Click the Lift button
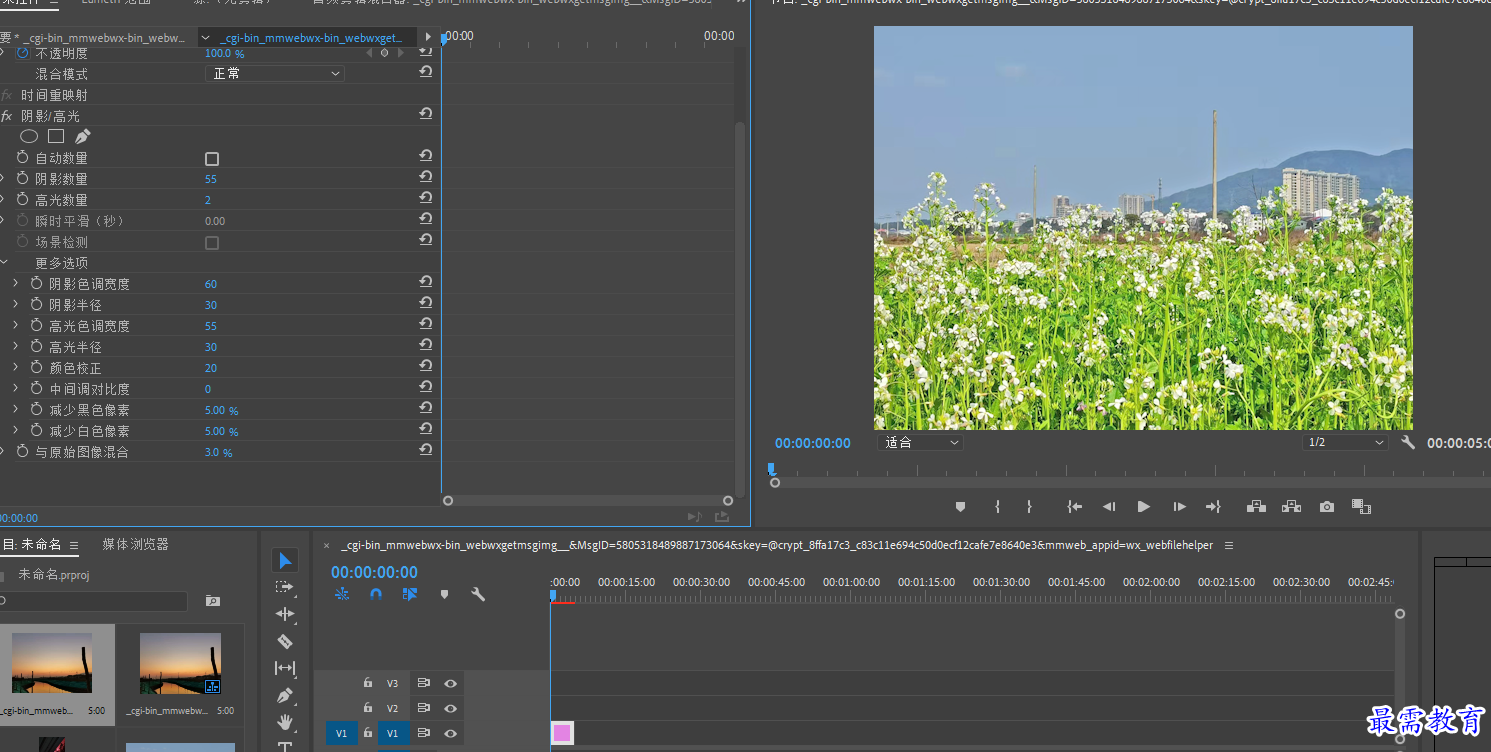The width and height of the screenshot is (1491, 752). point(1257,507)
